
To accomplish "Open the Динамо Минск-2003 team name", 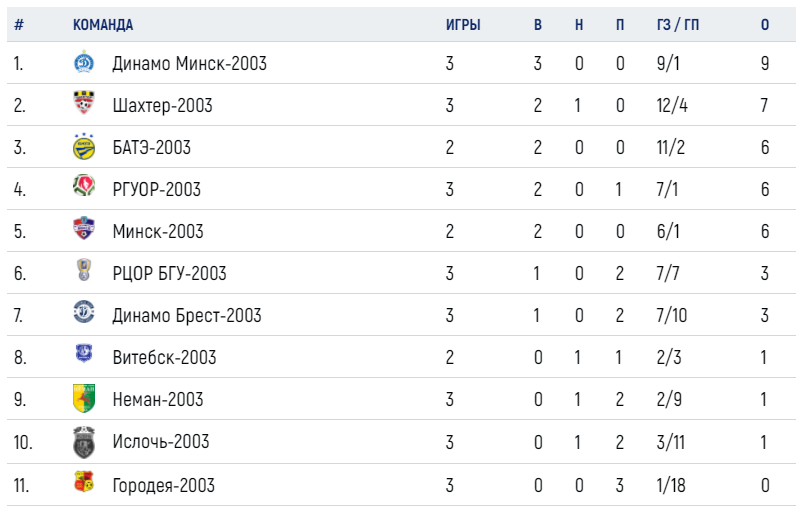I will [x=189, y=64].
